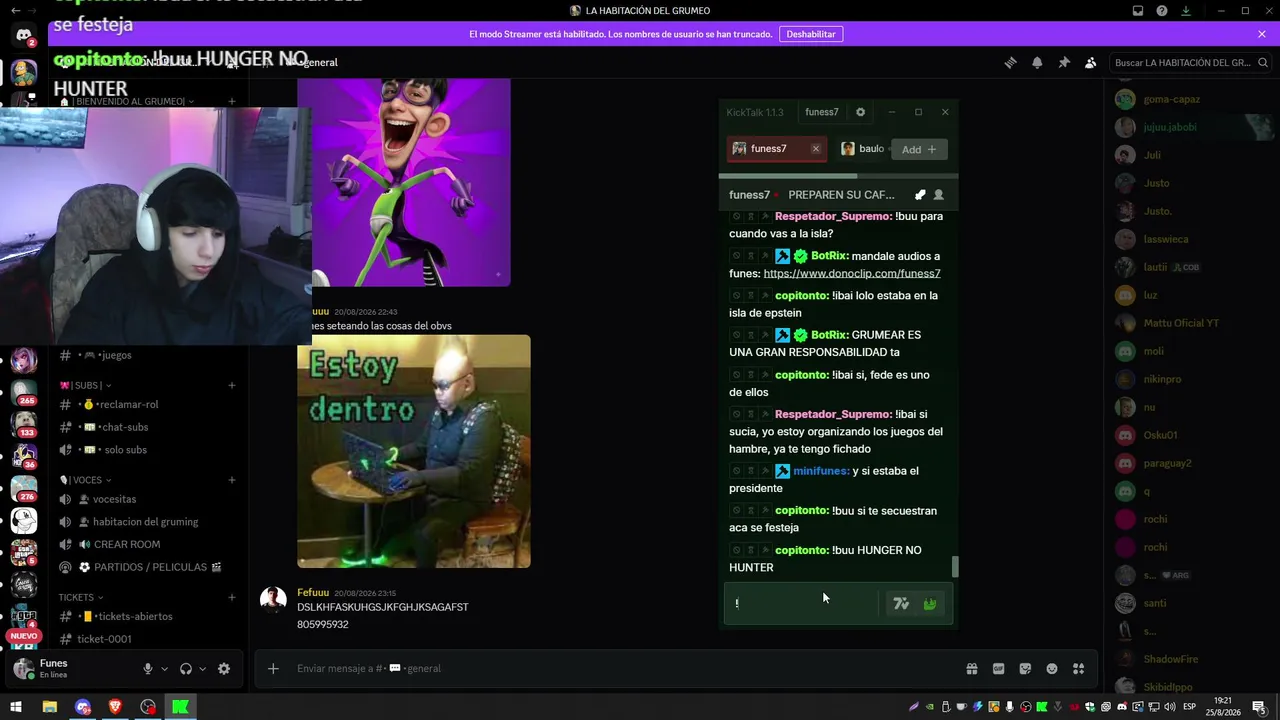
Task: Create channel in SUBS category
Action: [232, 385]
